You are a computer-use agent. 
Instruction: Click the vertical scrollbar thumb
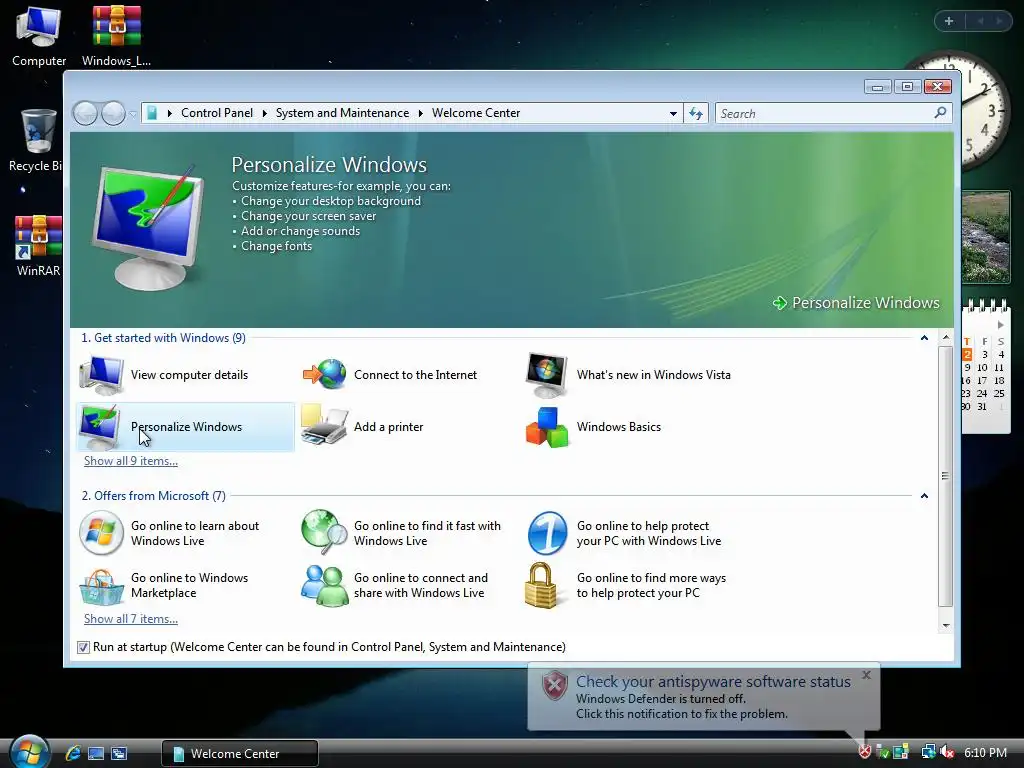(946, 476)
